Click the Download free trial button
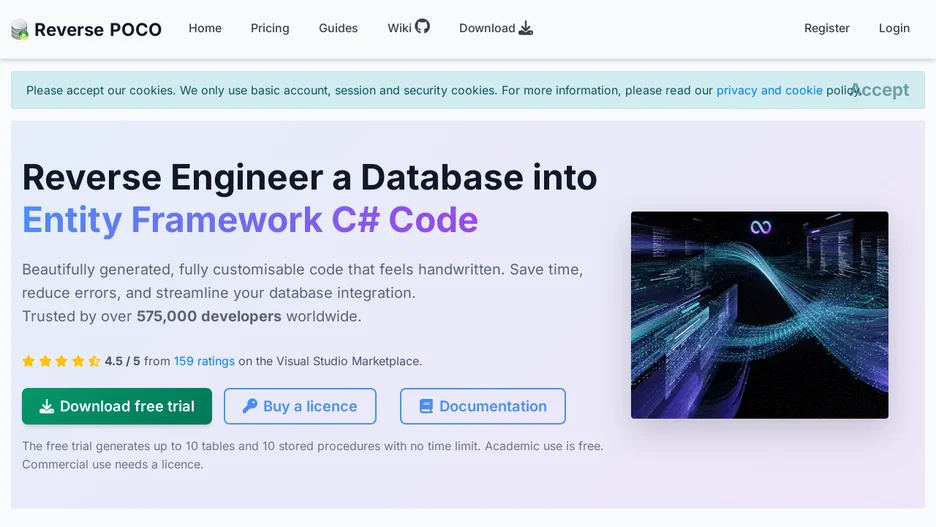This screenshot has width=936, height=527. pos(117,406)
